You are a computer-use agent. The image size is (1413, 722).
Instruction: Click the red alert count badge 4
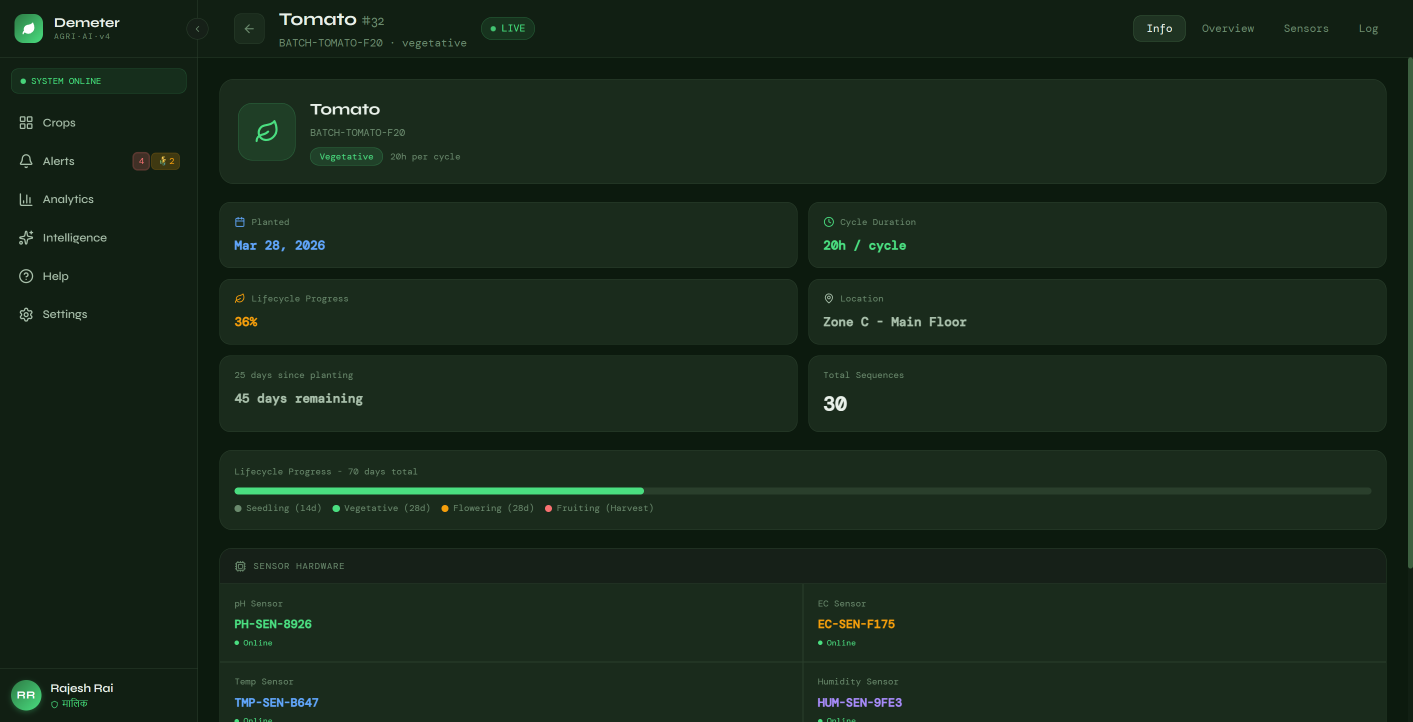tap(141, 161)
